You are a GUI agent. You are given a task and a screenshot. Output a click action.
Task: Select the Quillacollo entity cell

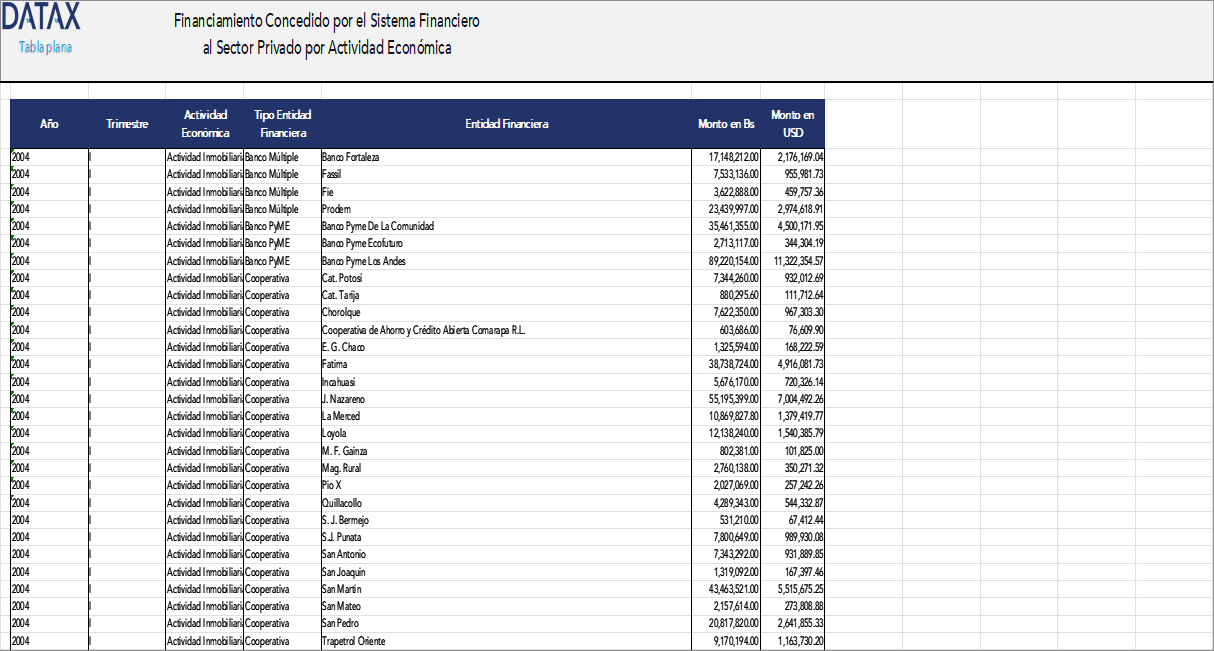(x=342, y=503)
